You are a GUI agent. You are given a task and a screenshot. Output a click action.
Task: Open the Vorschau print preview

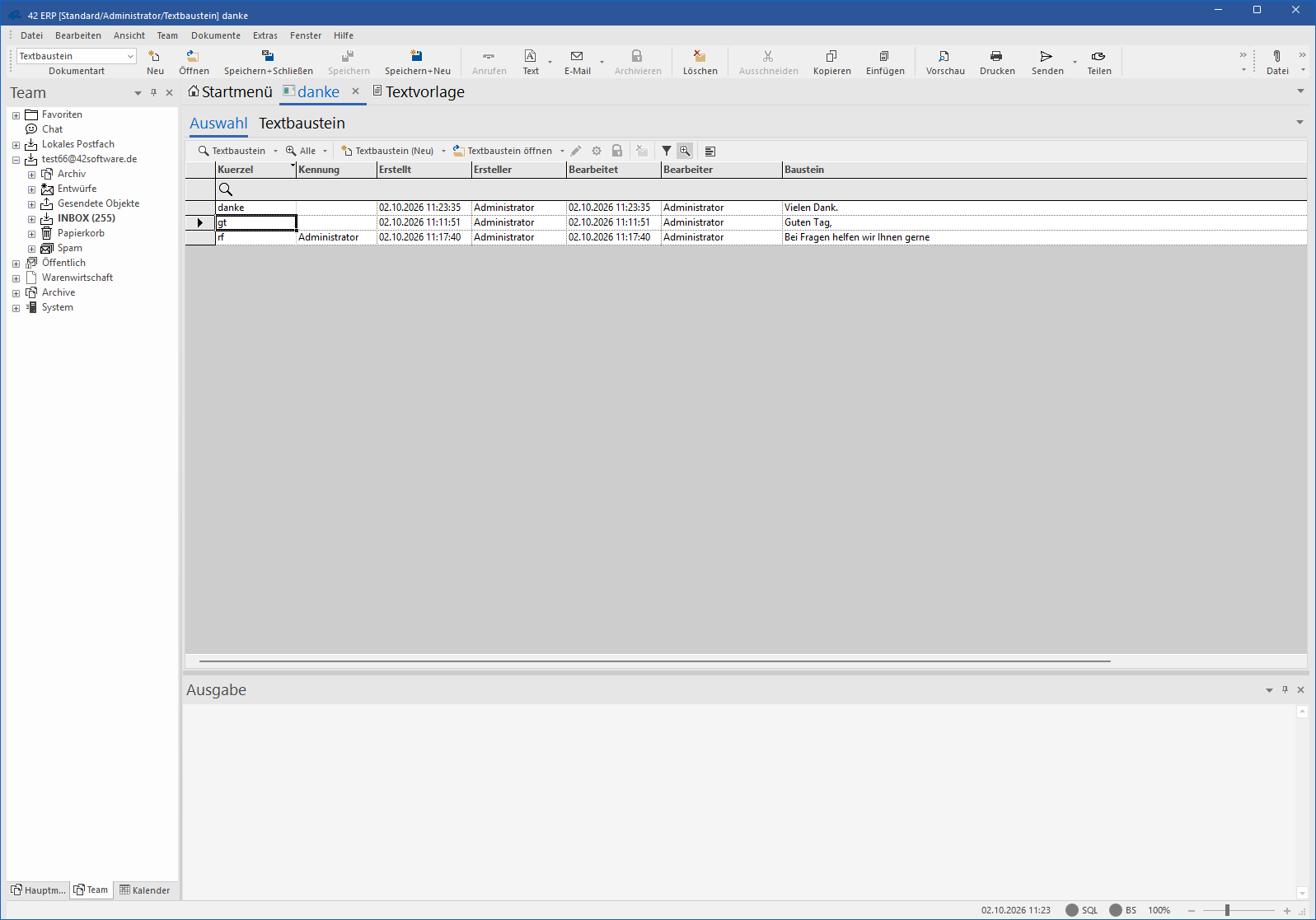pyautogui.click(x=944, y=62)
